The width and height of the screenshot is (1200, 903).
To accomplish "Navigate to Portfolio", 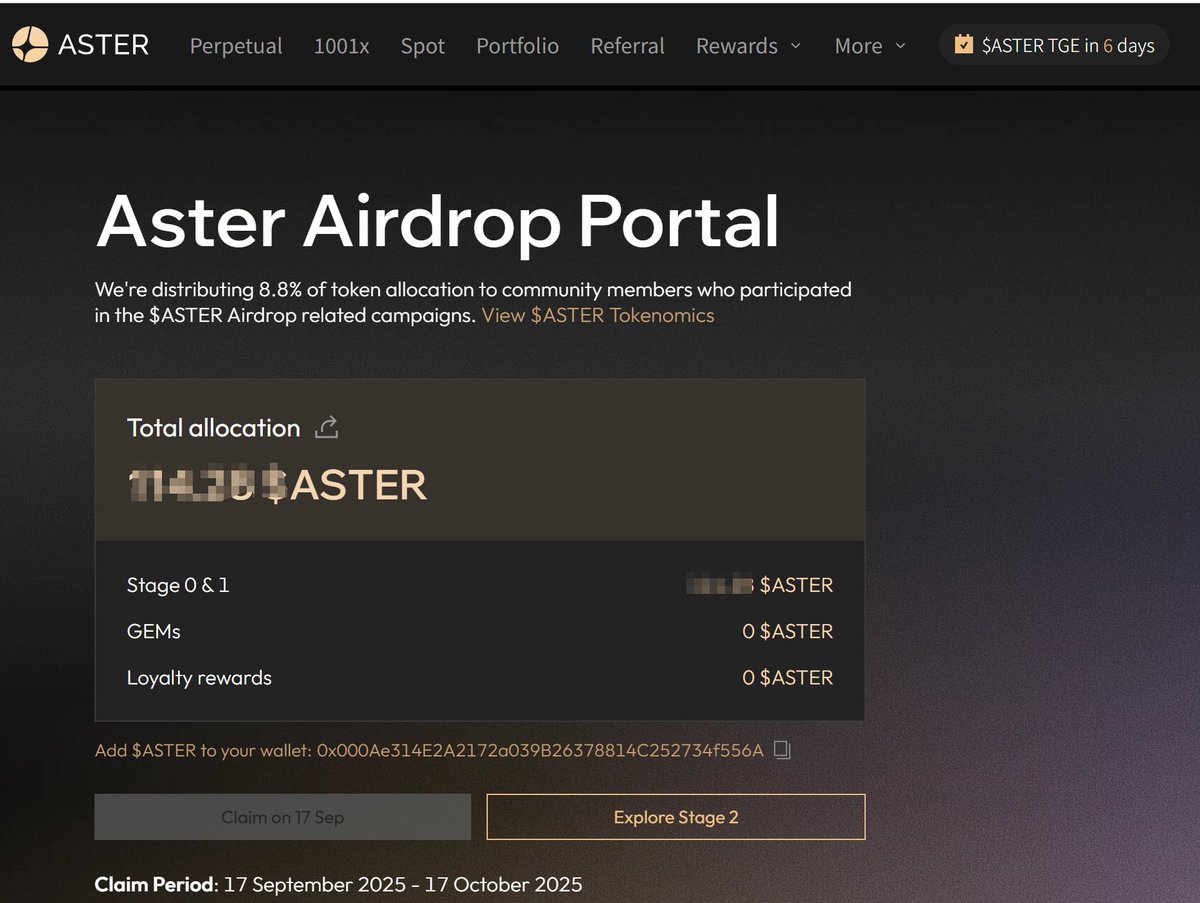I will [x=518, y=46].
